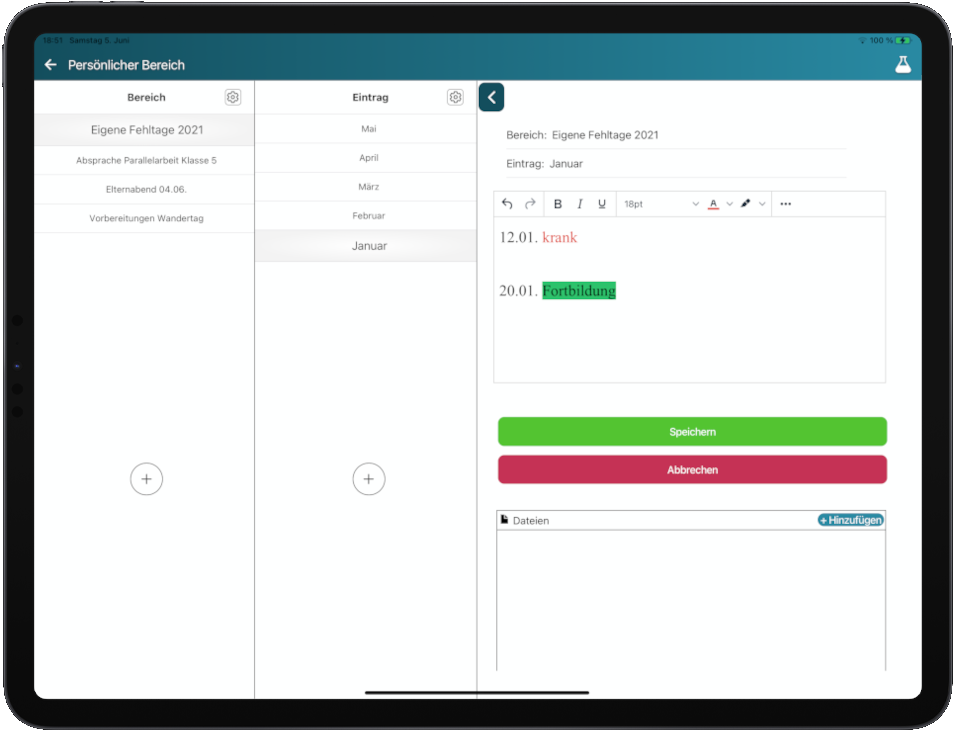Image resolution: width=954 pixels, height=732 pixels.
Task: Click the redo arrow in the editor toolbar
Action: [530, 204]
